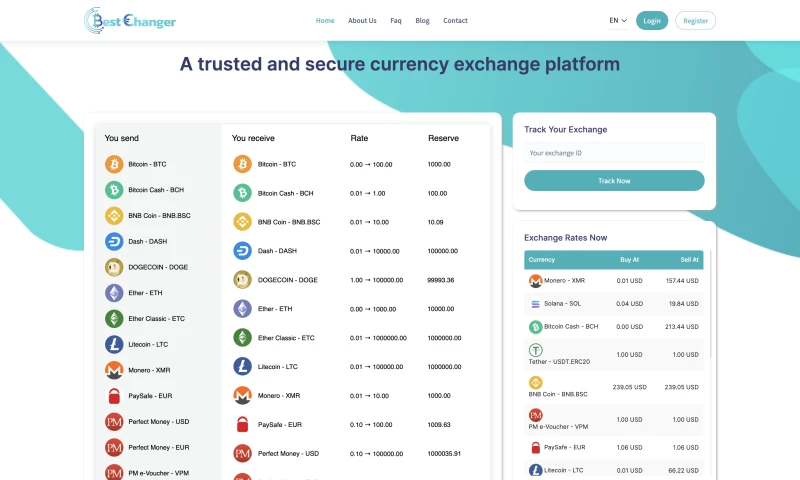Screen dimensions: 800x480
Task: Open the EN language dropdown
Action: (x=618, y=20)
